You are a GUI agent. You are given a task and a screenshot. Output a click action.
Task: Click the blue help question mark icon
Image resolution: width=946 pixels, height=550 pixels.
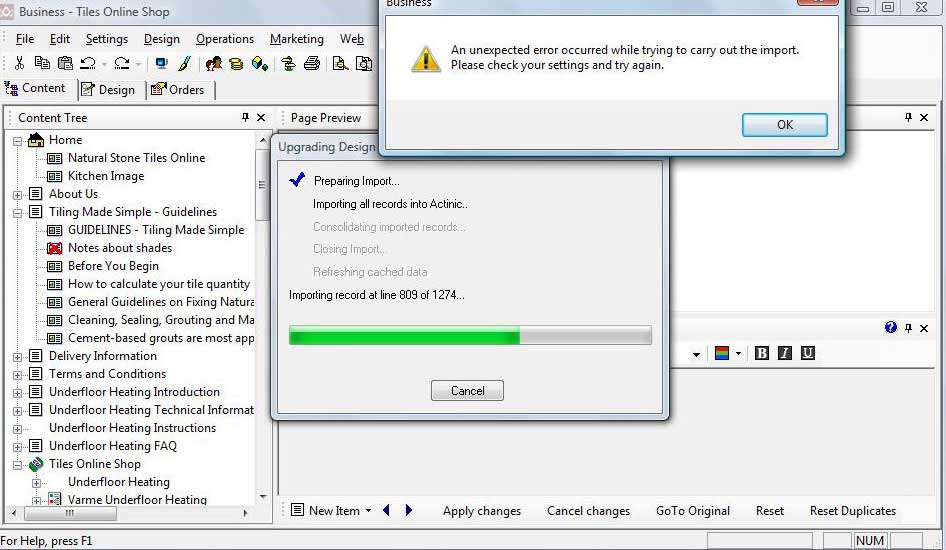pyautogui.click(x=891, y=327)
